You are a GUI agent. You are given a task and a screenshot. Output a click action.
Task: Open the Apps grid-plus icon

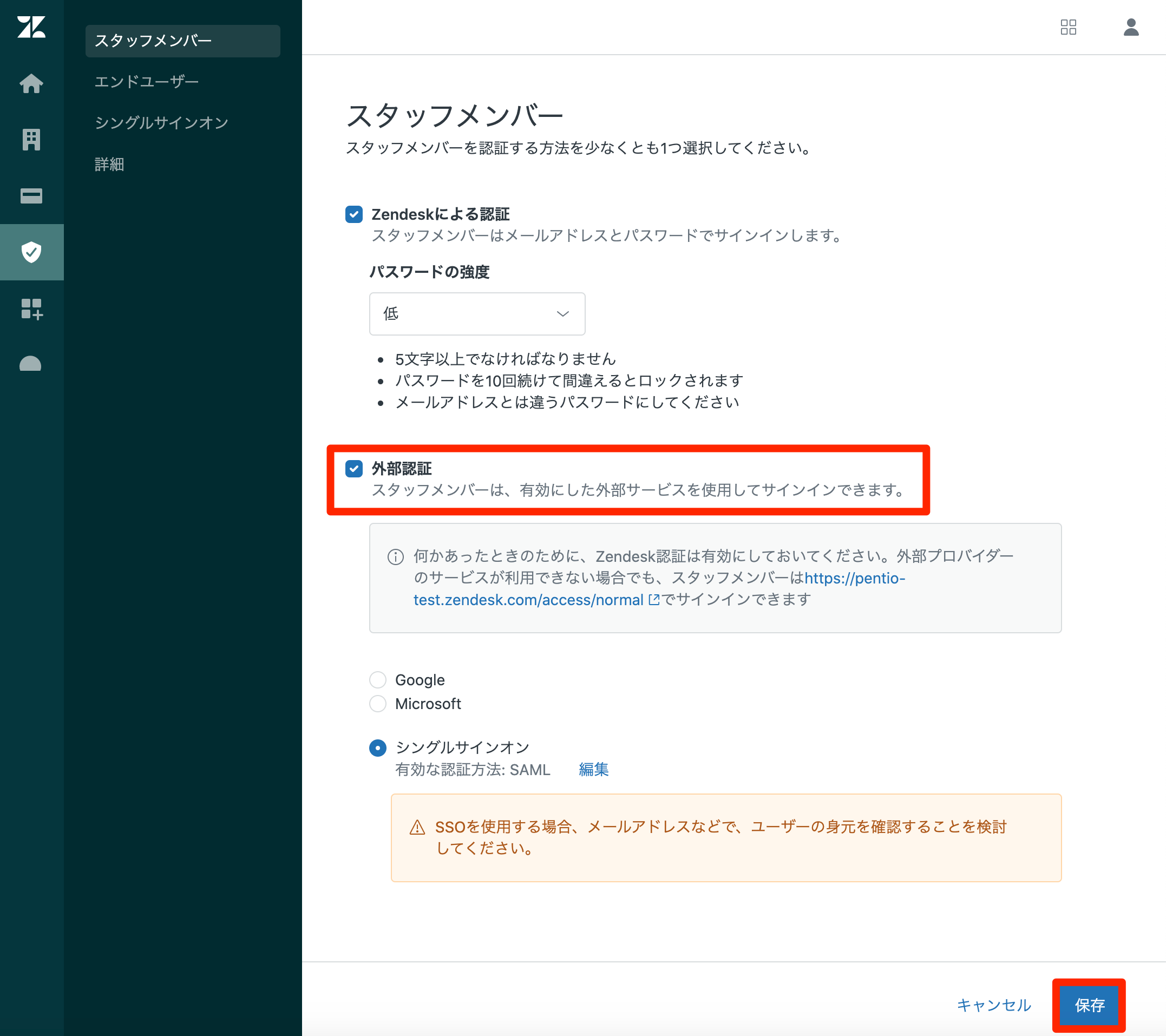coord(31,309)
